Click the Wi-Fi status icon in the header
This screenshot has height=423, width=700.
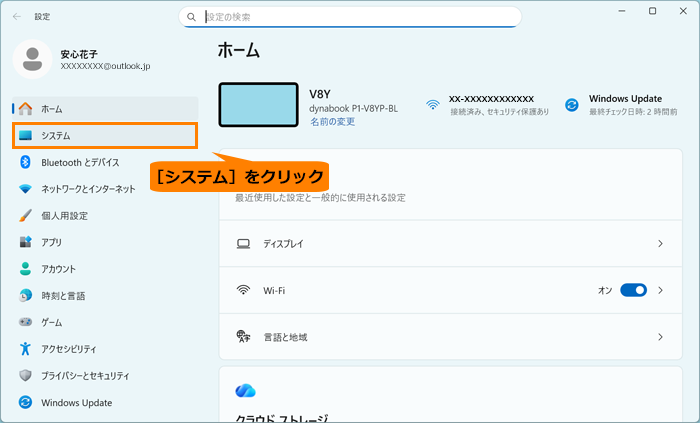pos(433,105)
